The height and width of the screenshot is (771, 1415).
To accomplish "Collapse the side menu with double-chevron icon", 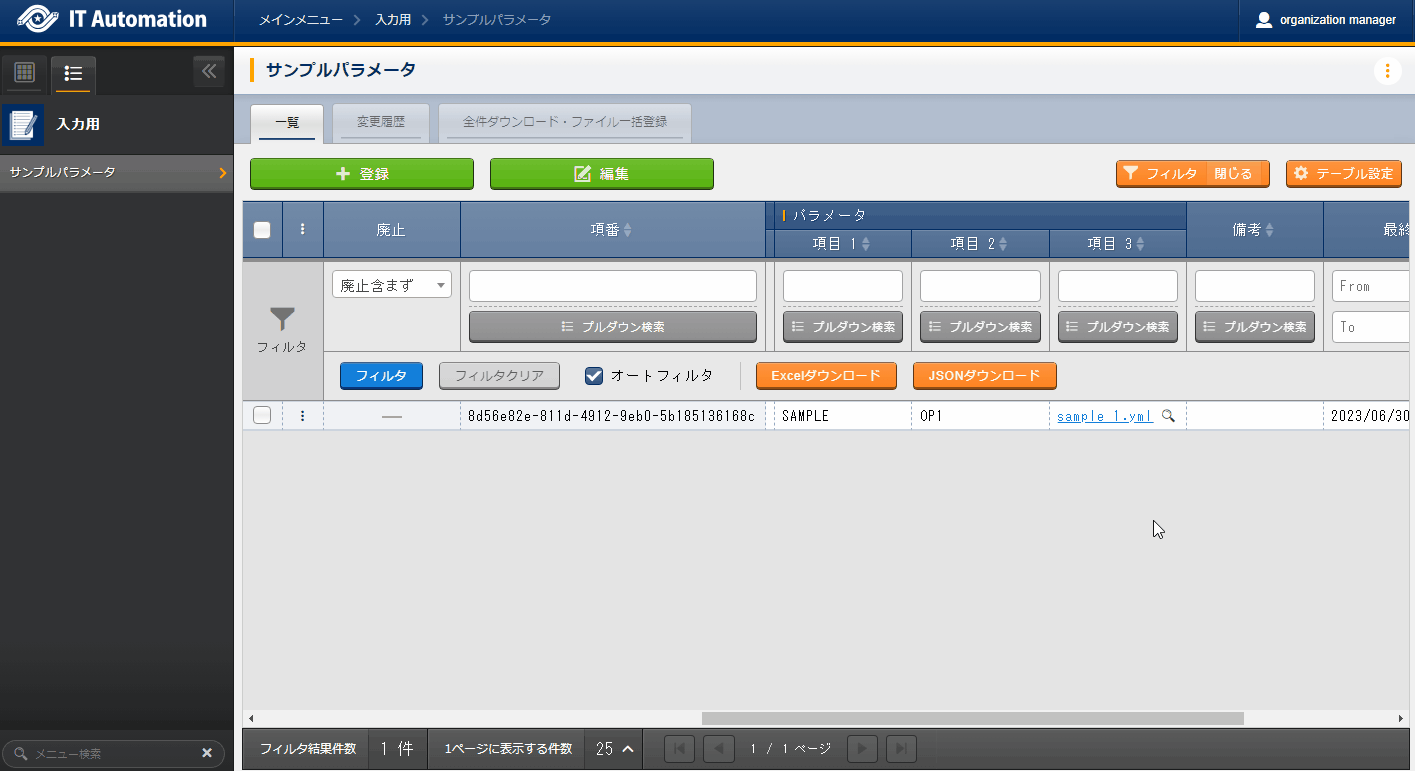I will (209, 72).
